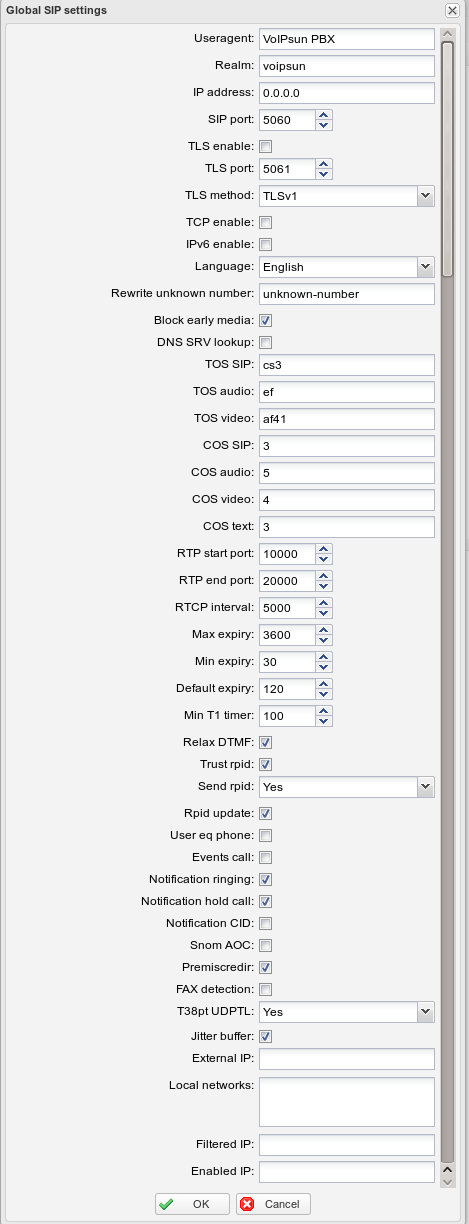This screenshot has width=469, height=1224.
Task: Enable Events call checkbox
Action: coord(266,858)
